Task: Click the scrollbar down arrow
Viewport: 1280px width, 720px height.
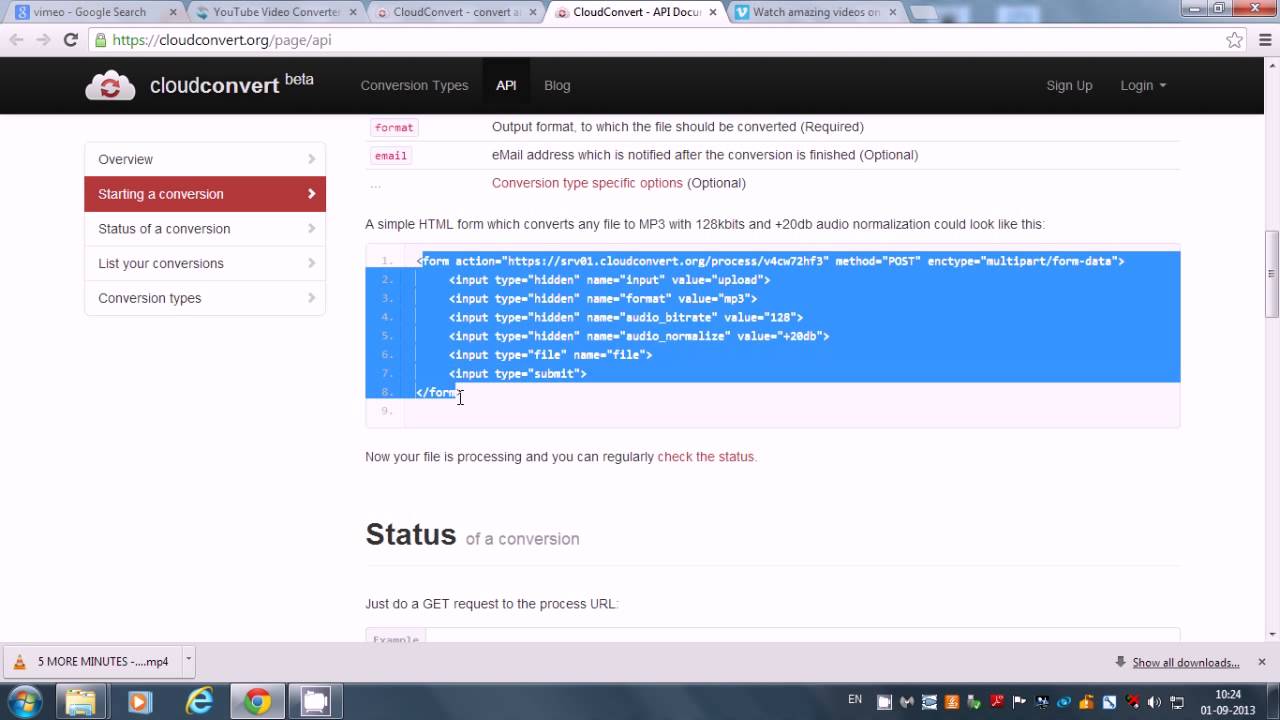Action: click(x=1272, y=634)
